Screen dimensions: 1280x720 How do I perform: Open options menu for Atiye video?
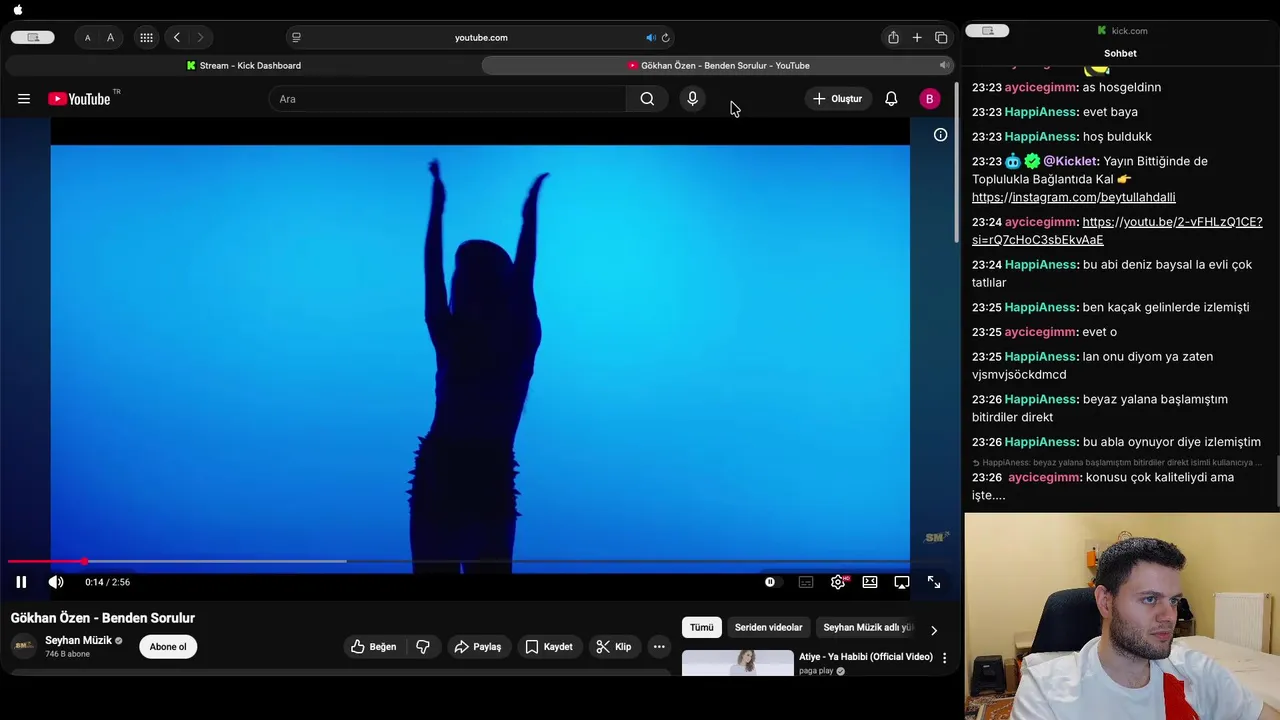pos(944,658)
